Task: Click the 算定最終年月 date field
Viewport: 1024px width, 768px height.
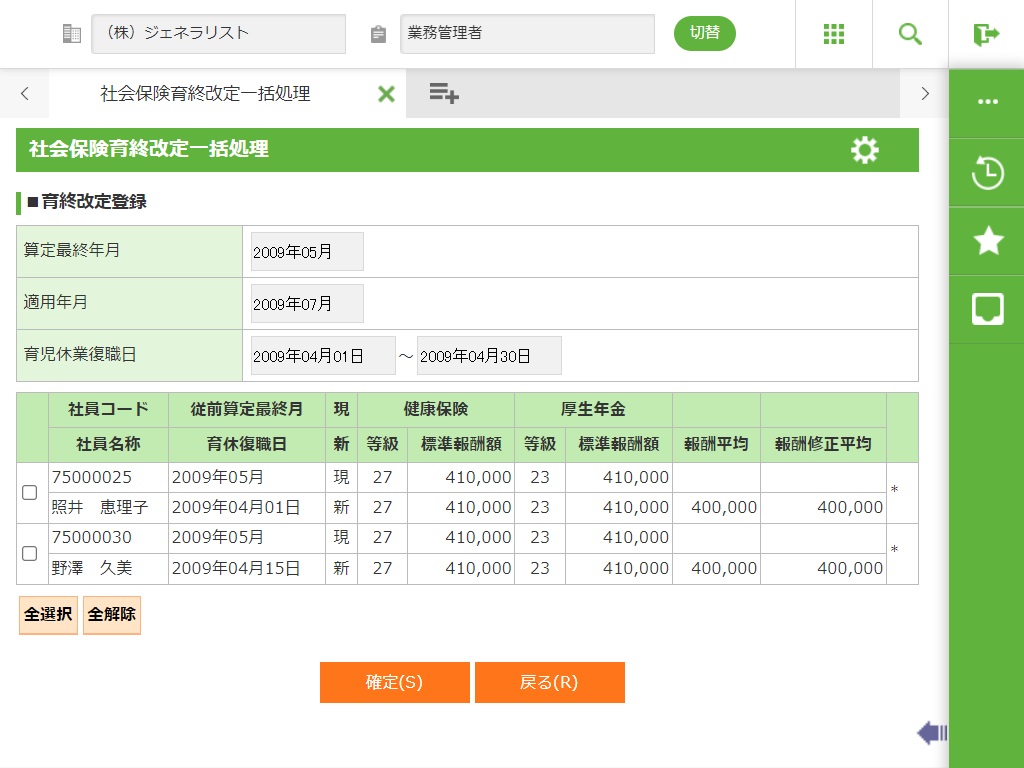Action: point(307,252)
